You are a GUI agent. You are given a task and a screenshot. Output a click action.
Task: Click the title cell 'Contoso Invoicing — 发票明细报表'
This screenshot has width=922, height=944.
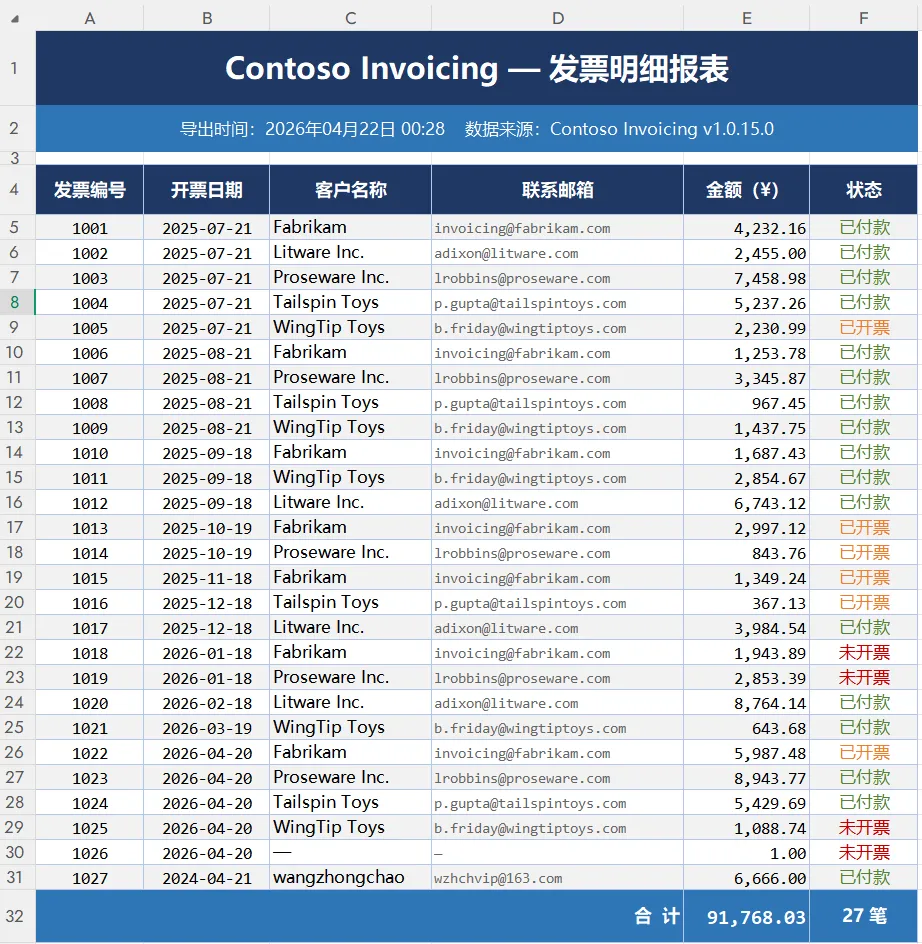[477, 68]
